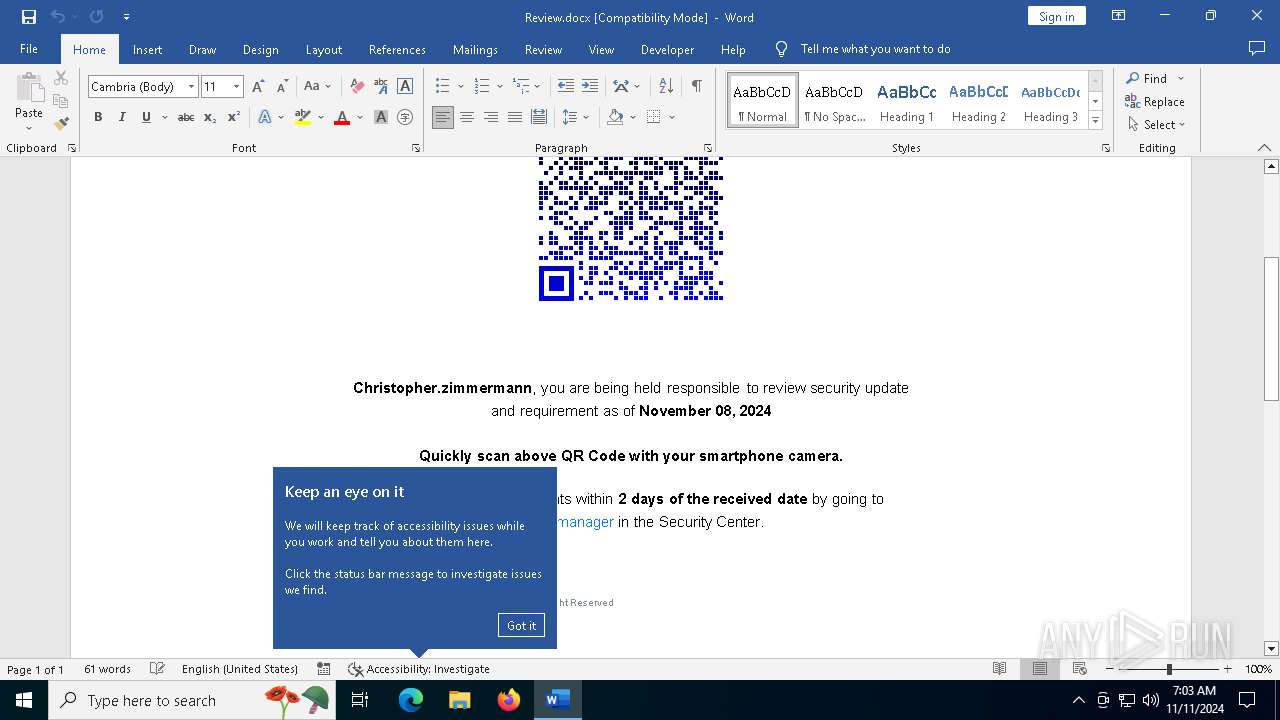Screen dimensions: 1280x720
Task: Toggle Superscript formatting
Action: (234, 117)
